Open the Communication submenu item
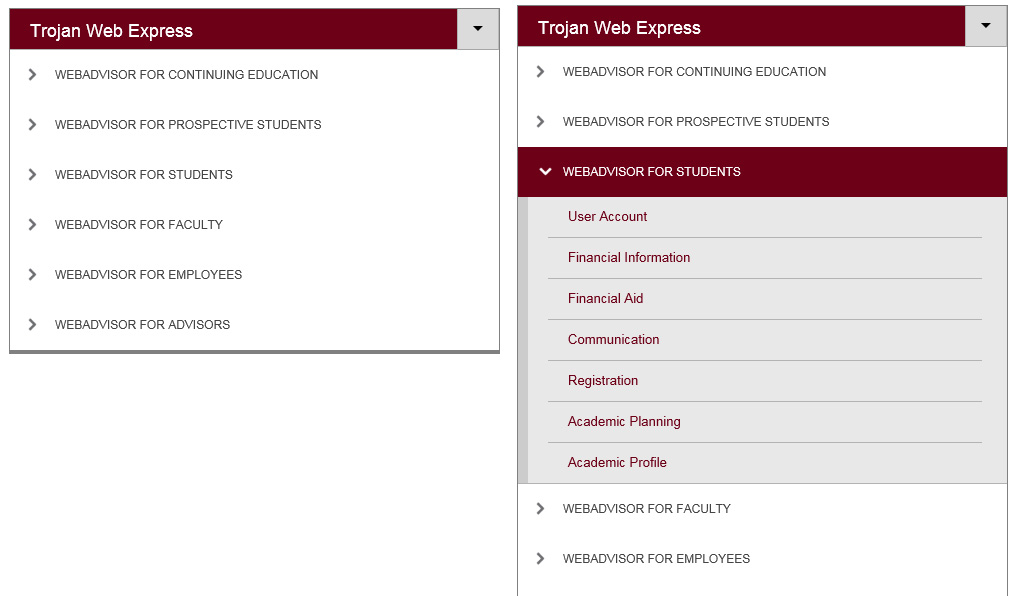The width and height of the screenshot is (1020, 596). click(613, 340)
